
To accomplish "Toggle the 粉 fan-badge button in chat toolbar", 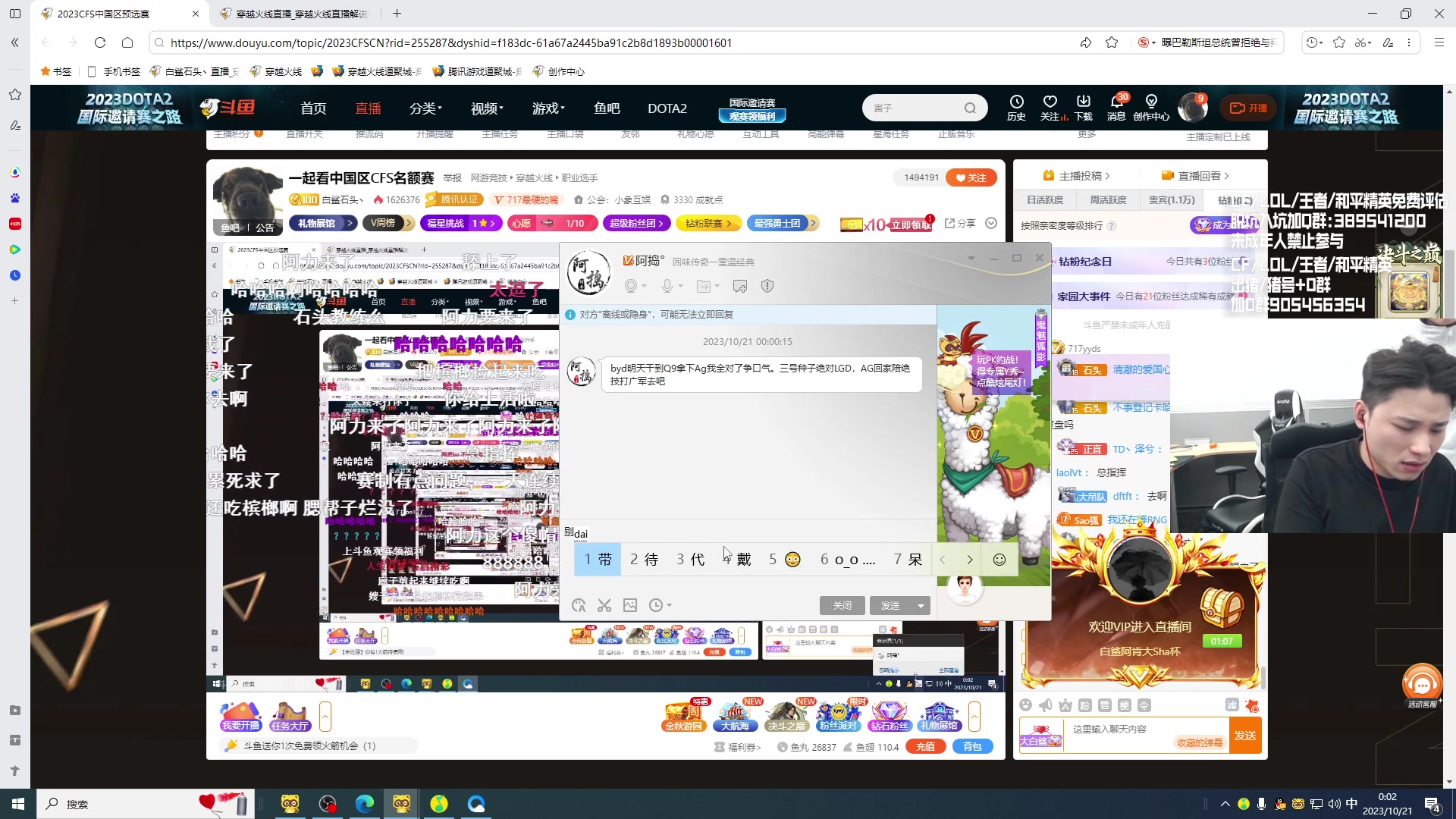I will pyautogui.click(x=1084, y=705).
